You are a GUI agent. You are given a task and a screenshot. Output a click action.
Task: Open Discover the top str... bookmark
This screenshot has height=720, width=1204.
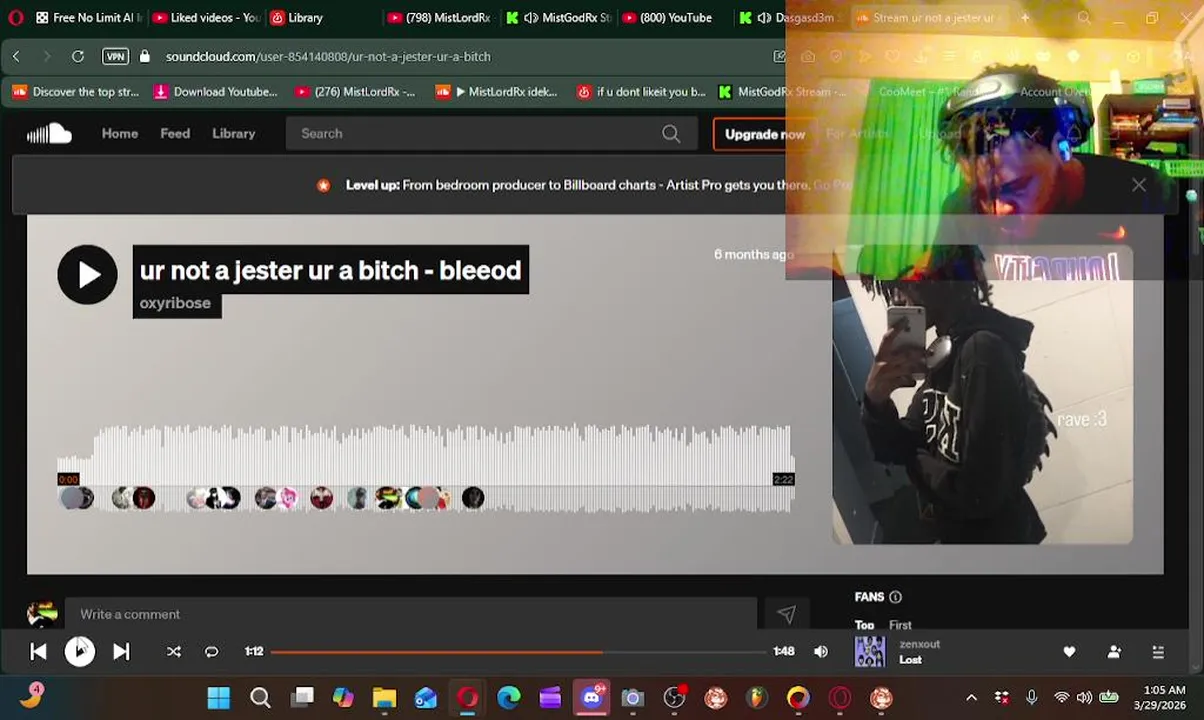click(x=76, y=91)
